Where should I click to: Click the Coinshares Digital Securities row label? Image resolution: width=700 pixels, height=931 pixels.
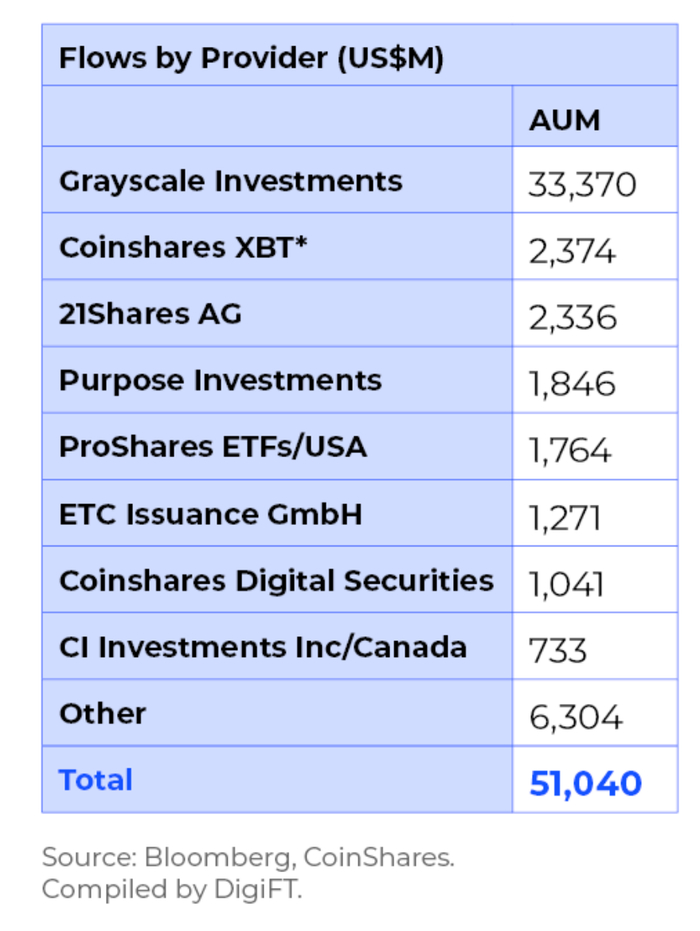click(x=276, y=580)
